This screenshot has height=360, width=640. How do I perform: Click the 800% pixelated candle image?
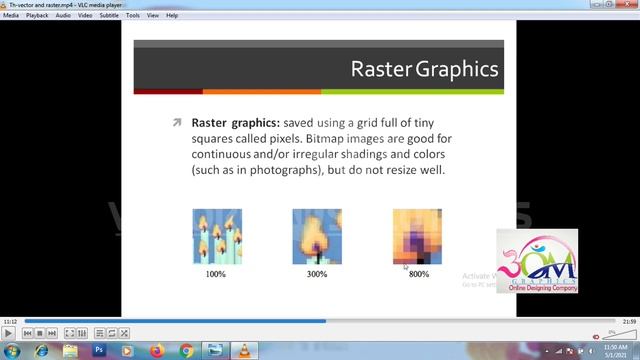tap(417, 236)
